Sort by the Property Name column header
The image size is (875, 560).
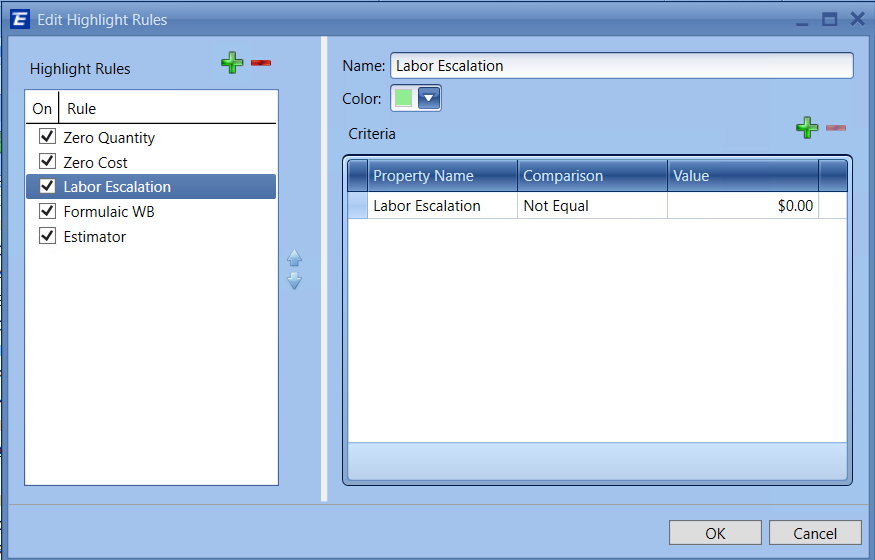tap(442, 176)
